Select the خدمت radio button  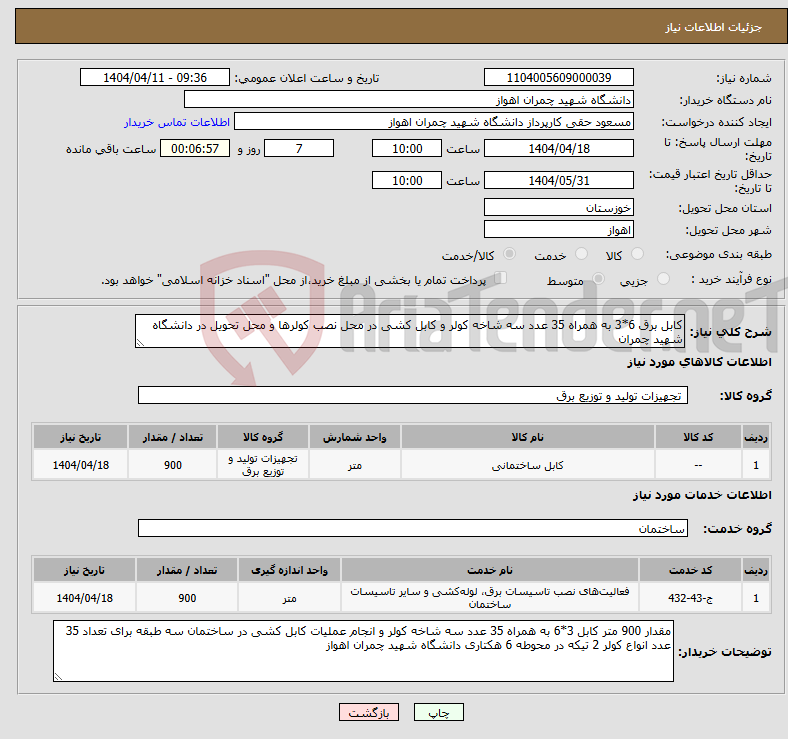click(581, 254)
